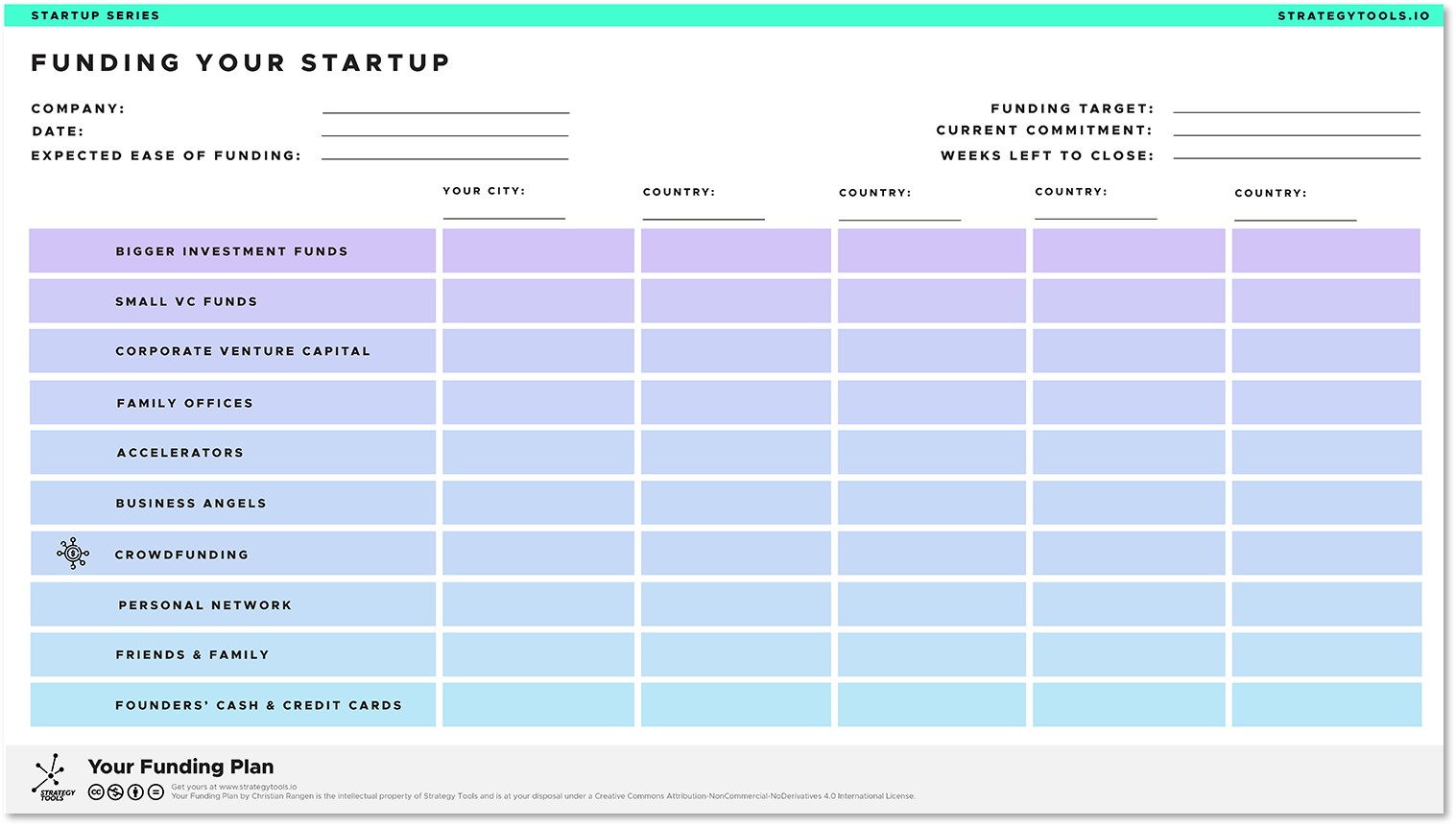
Task: Click the Crowdfunding dollar network icon
Action: (73, 554)
